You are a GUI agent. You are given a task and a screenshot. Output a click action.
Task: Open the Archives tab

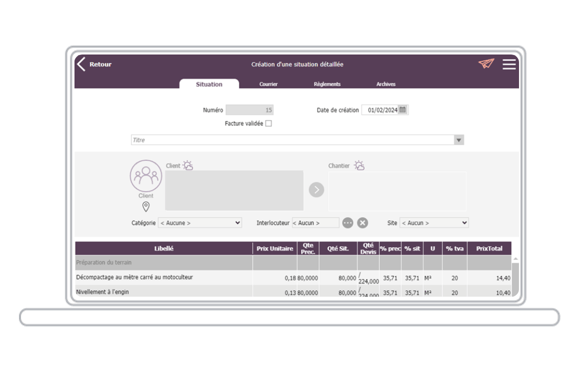[x=386, y=84]
